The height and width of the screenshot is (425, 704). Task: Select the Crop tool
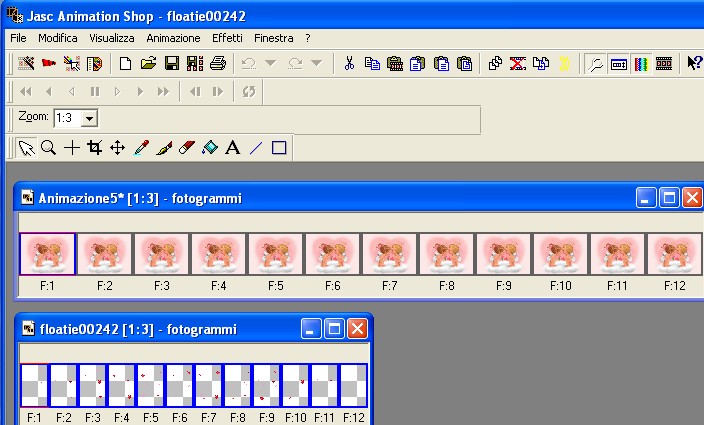coord(95,148)
